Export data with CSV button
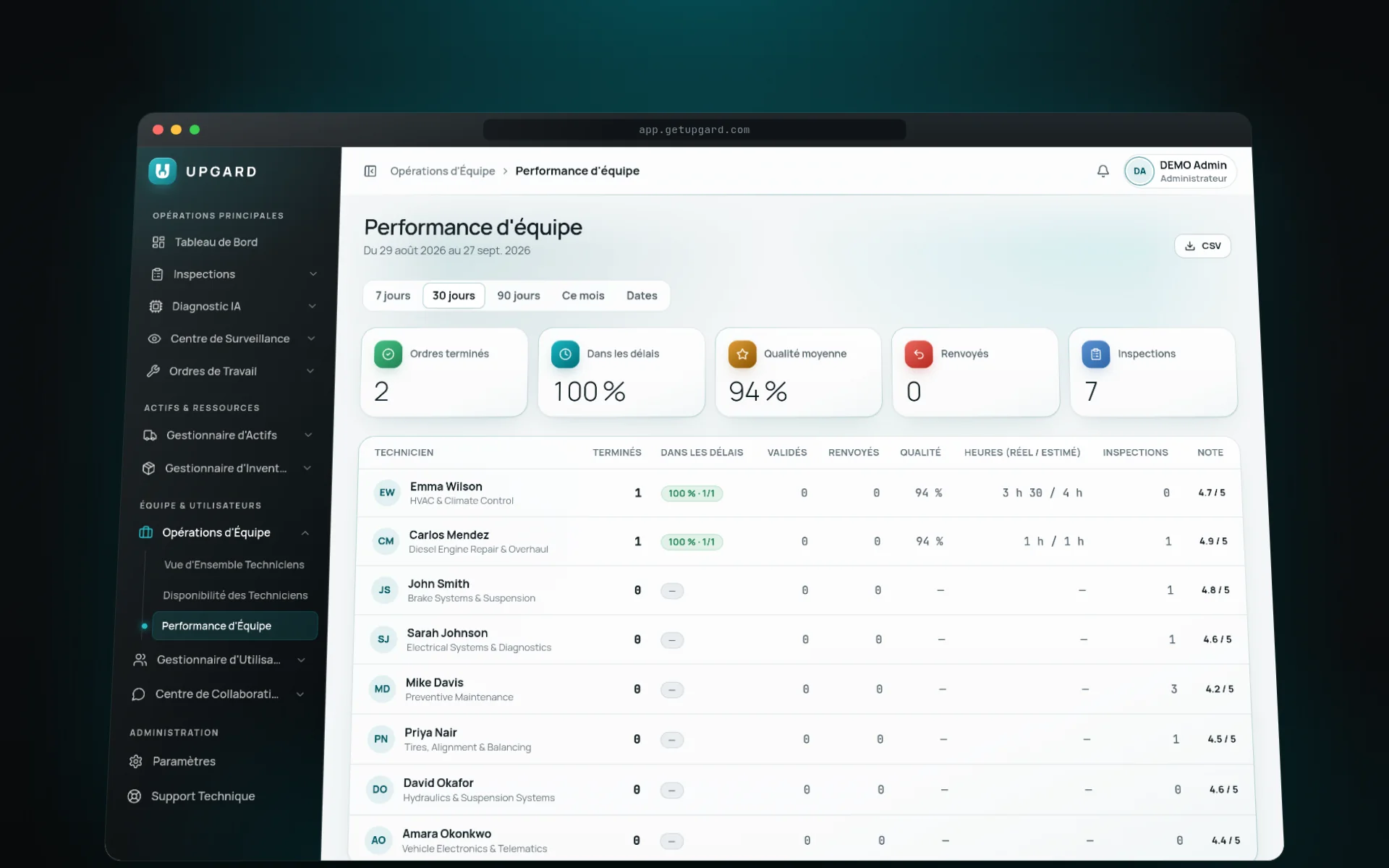 [1202, 246]
